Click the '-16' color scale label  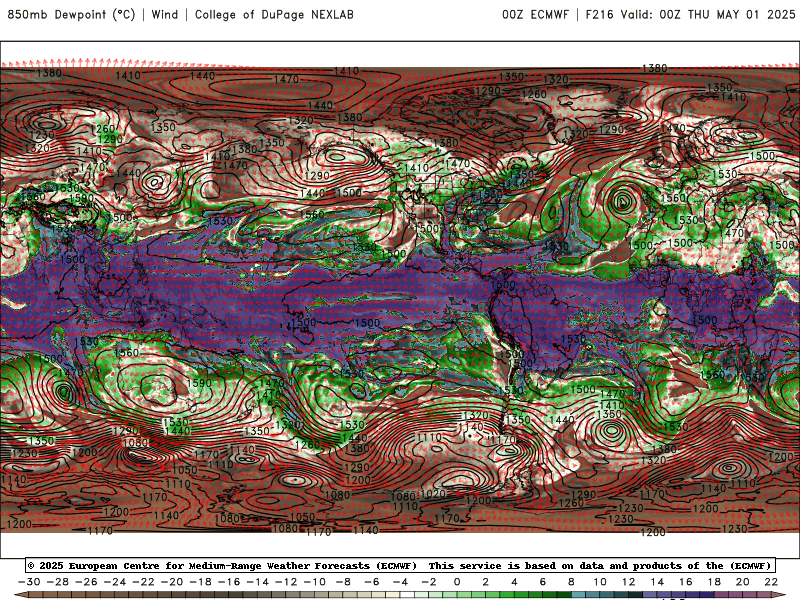point(229,582)
